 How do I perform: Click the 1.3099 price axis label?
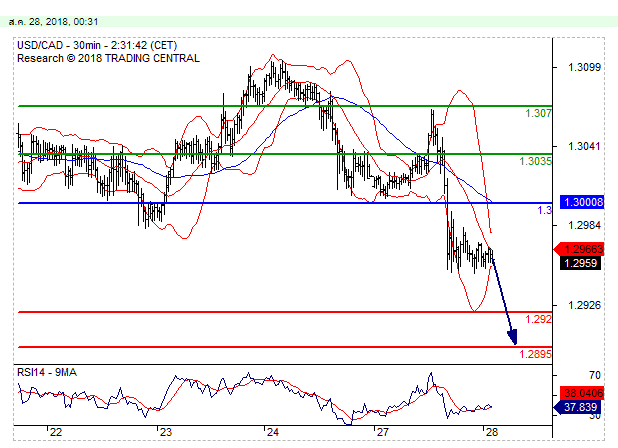click(x=584, y=67)
